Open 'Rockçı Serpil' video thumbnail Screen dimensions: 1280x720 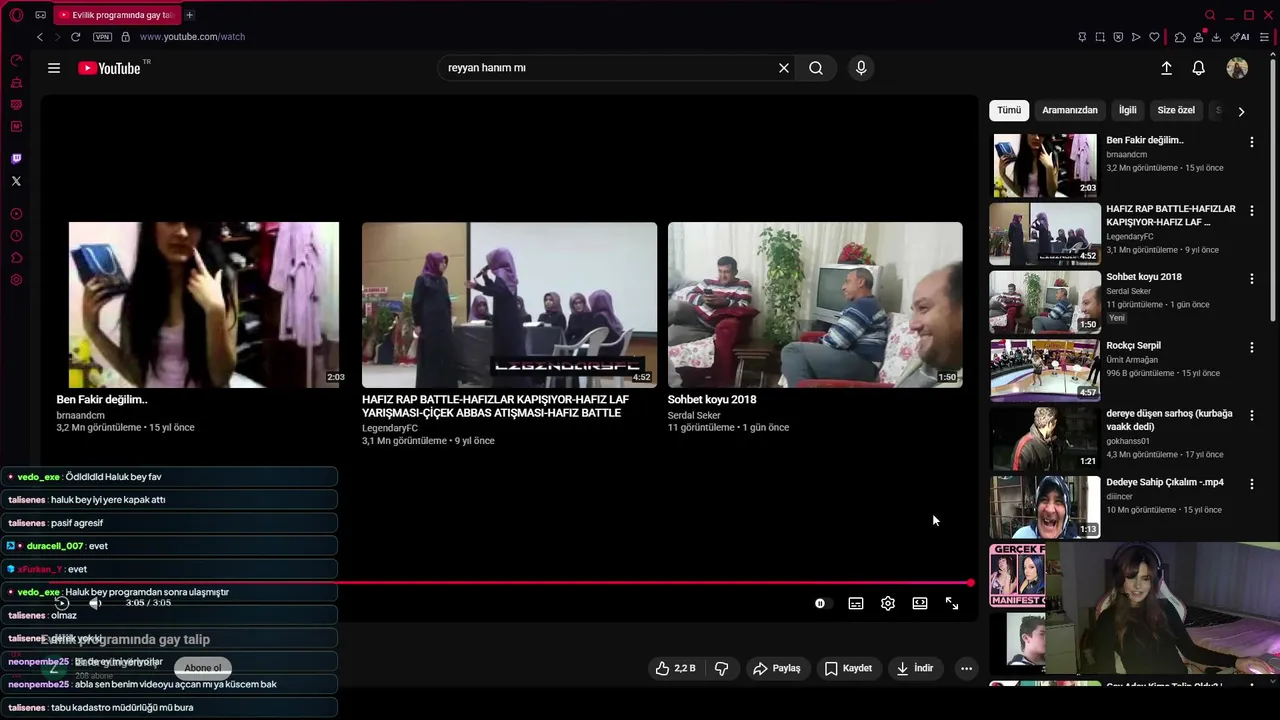(x=1045, y=370)
